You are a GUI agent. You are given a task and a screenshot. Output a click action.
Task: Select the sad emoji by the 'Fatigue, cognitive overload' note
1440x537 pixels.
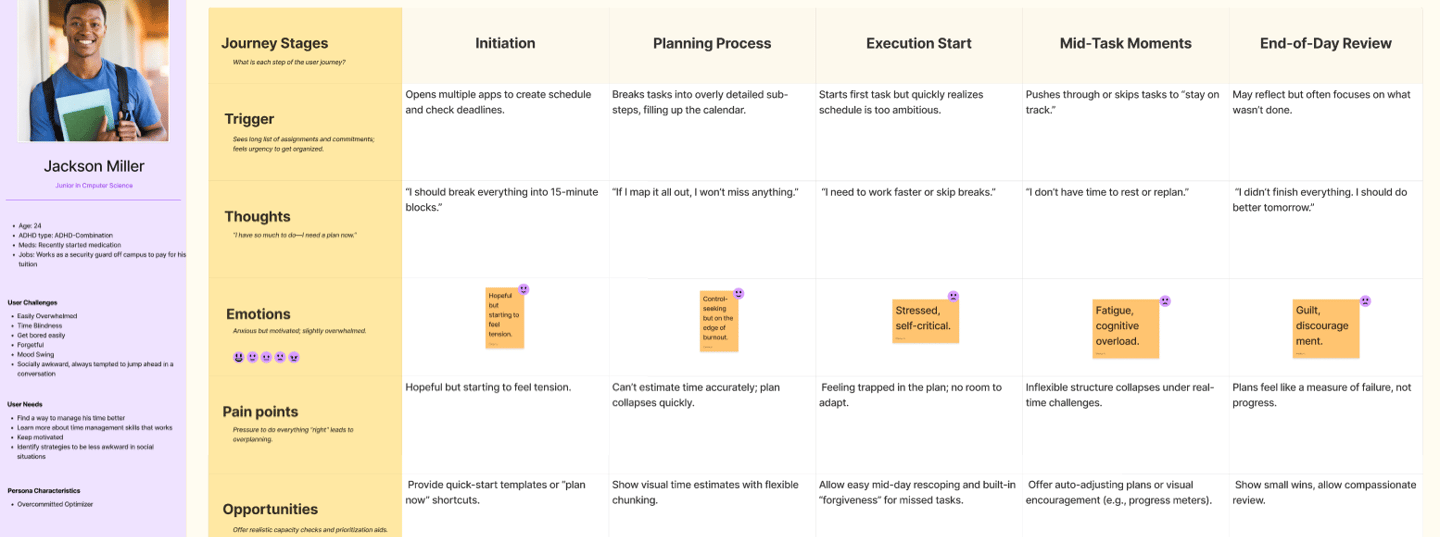coord(1165,300)
